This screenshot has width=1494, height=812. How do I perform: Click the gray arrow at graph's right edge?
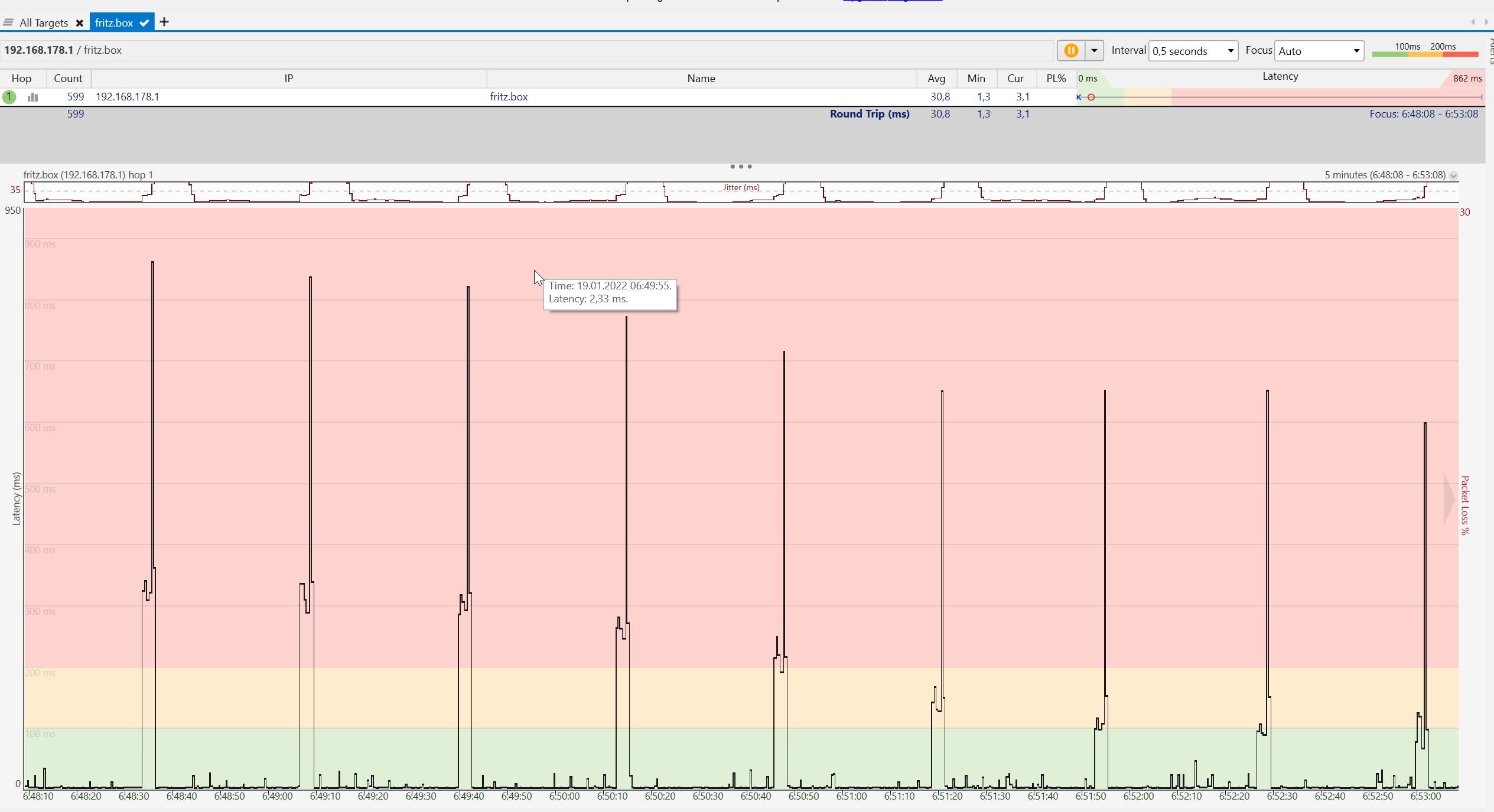(1450, 499)
